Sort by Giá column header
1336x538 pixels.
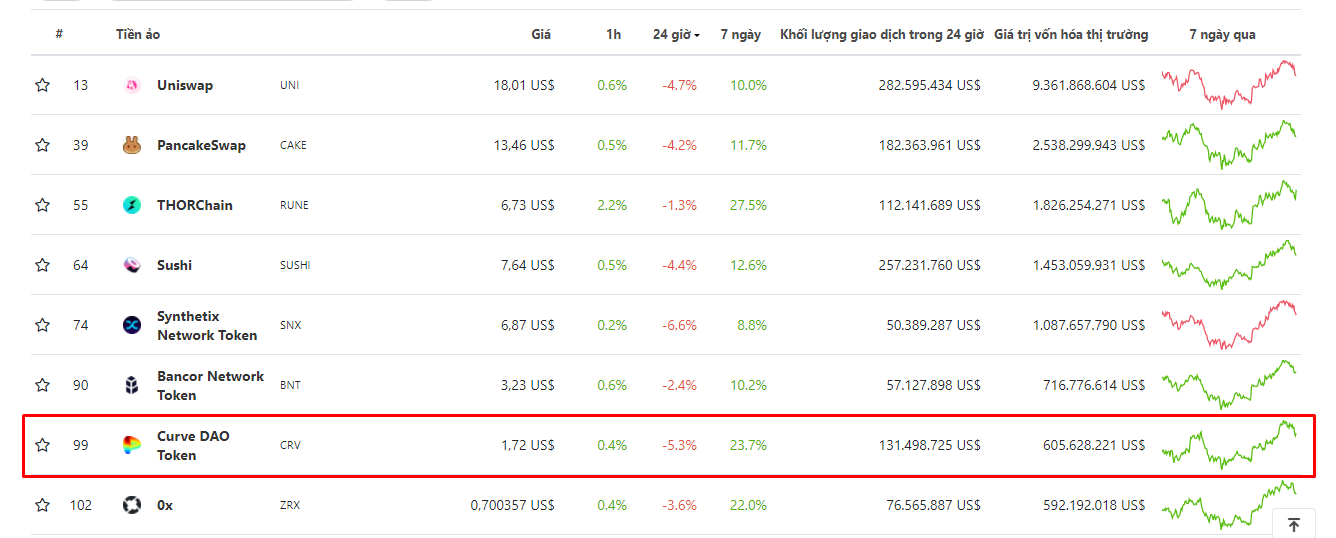(x=541, y=34)
